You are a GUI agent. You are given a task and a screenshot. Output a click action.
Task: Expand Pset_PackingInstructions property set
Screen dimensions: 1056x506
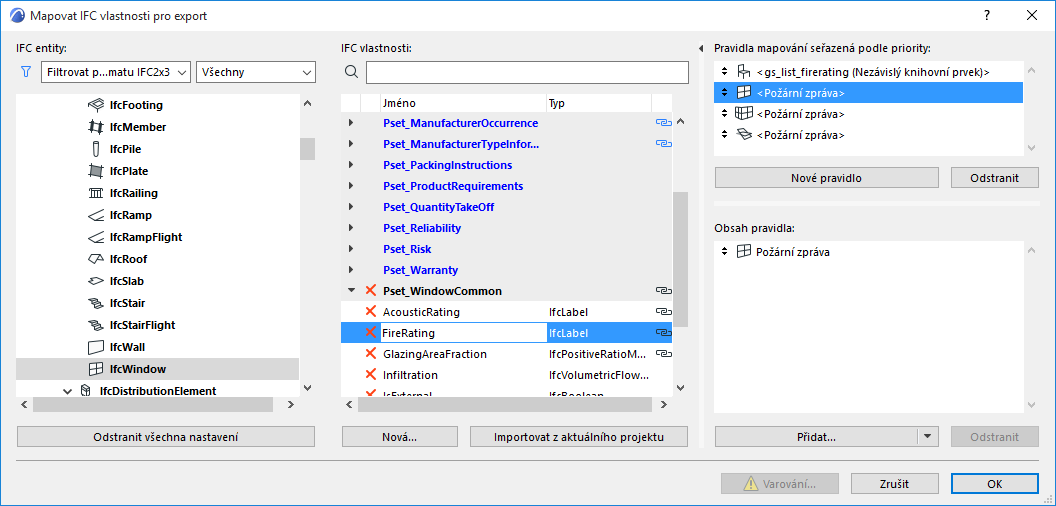[351, 165]
